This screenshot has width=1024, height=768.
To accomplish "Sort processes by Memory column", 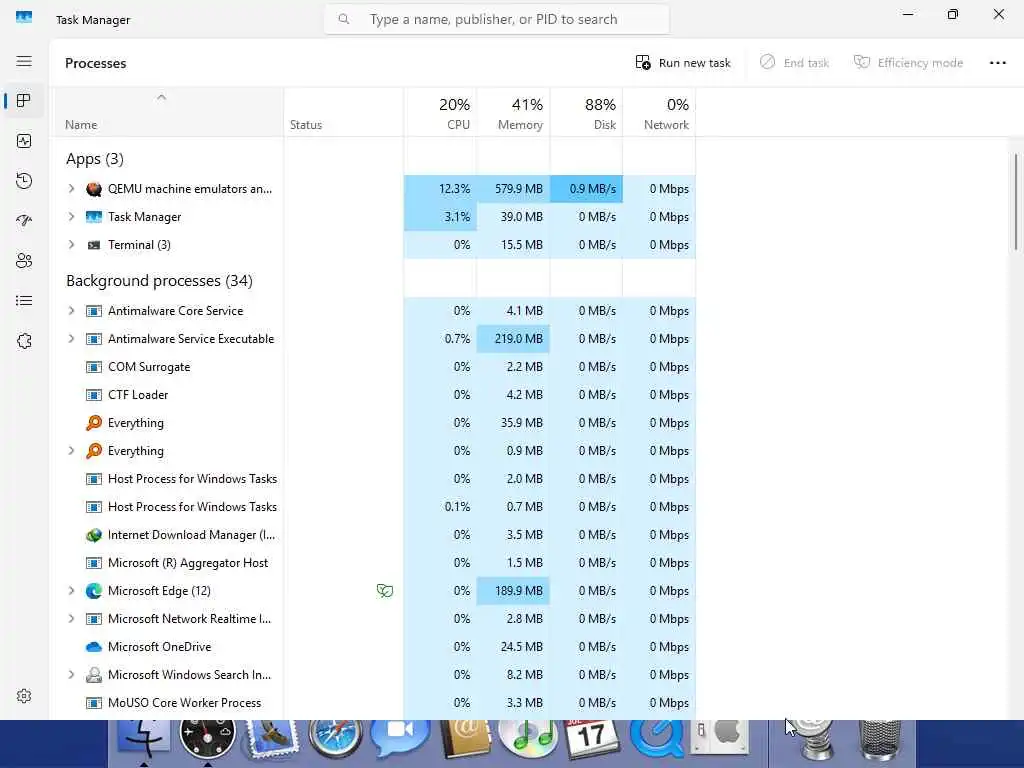I will [x=513, y=112].
